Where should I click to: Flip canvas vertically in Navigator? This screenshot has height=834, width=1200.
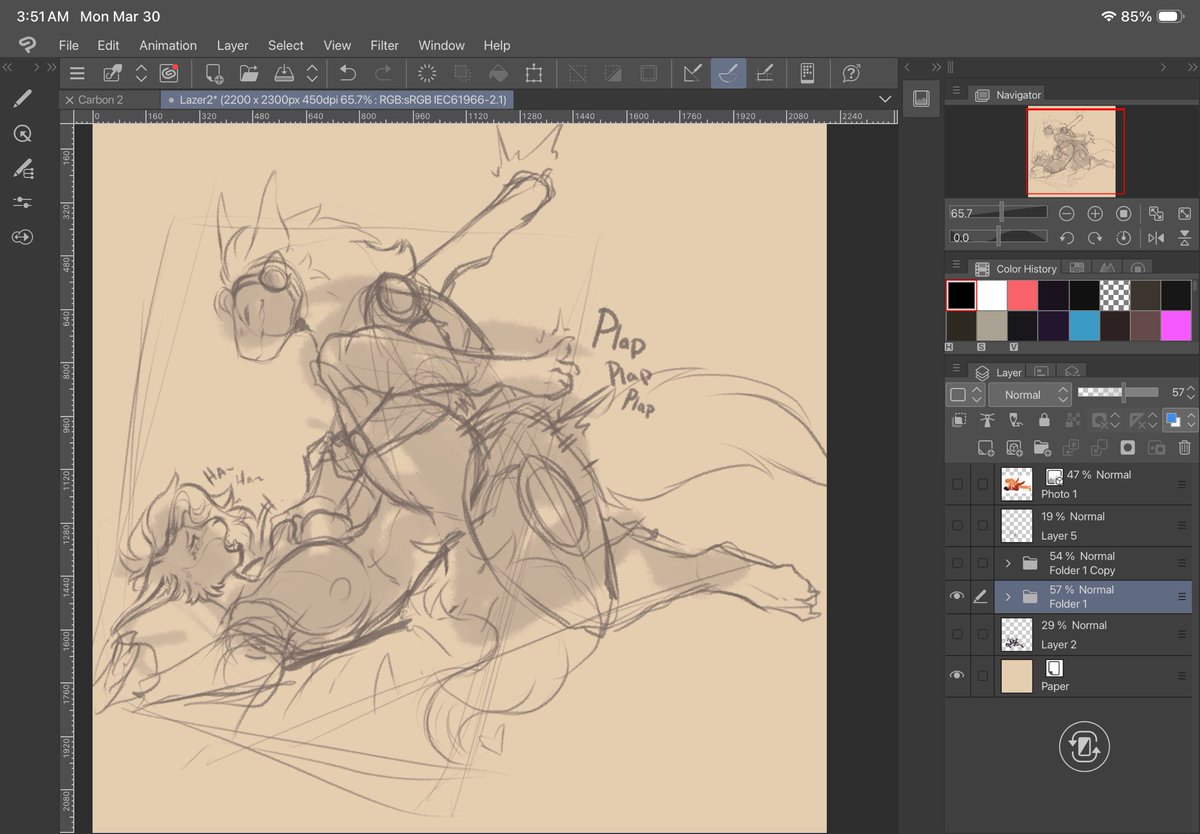point(1184,238)
